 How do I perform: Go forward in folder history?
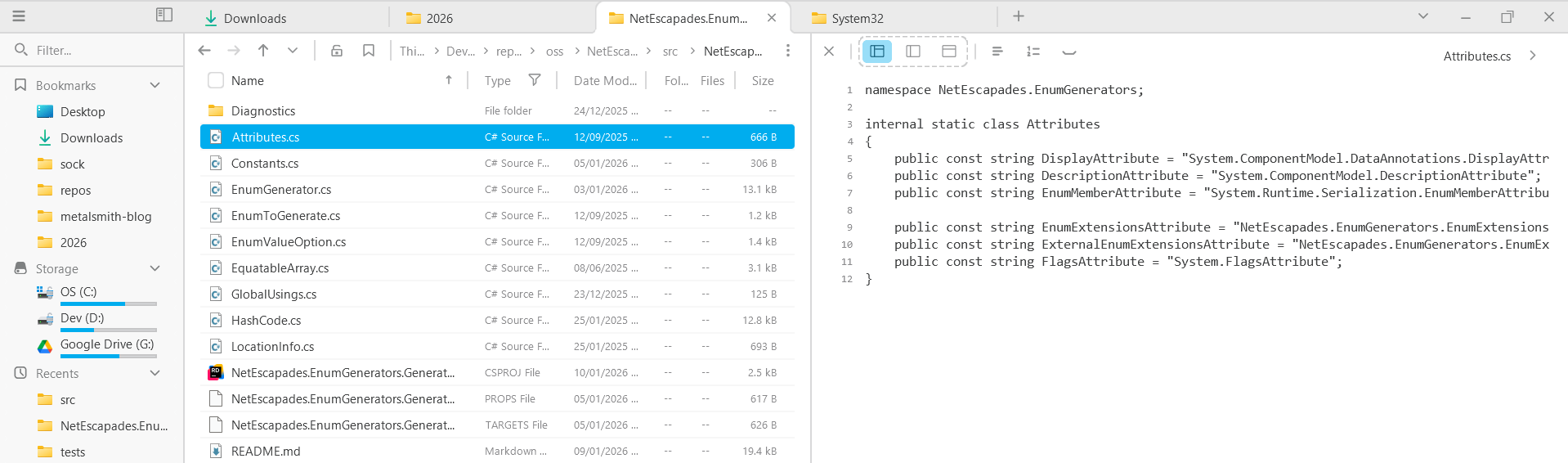(234, 51)
